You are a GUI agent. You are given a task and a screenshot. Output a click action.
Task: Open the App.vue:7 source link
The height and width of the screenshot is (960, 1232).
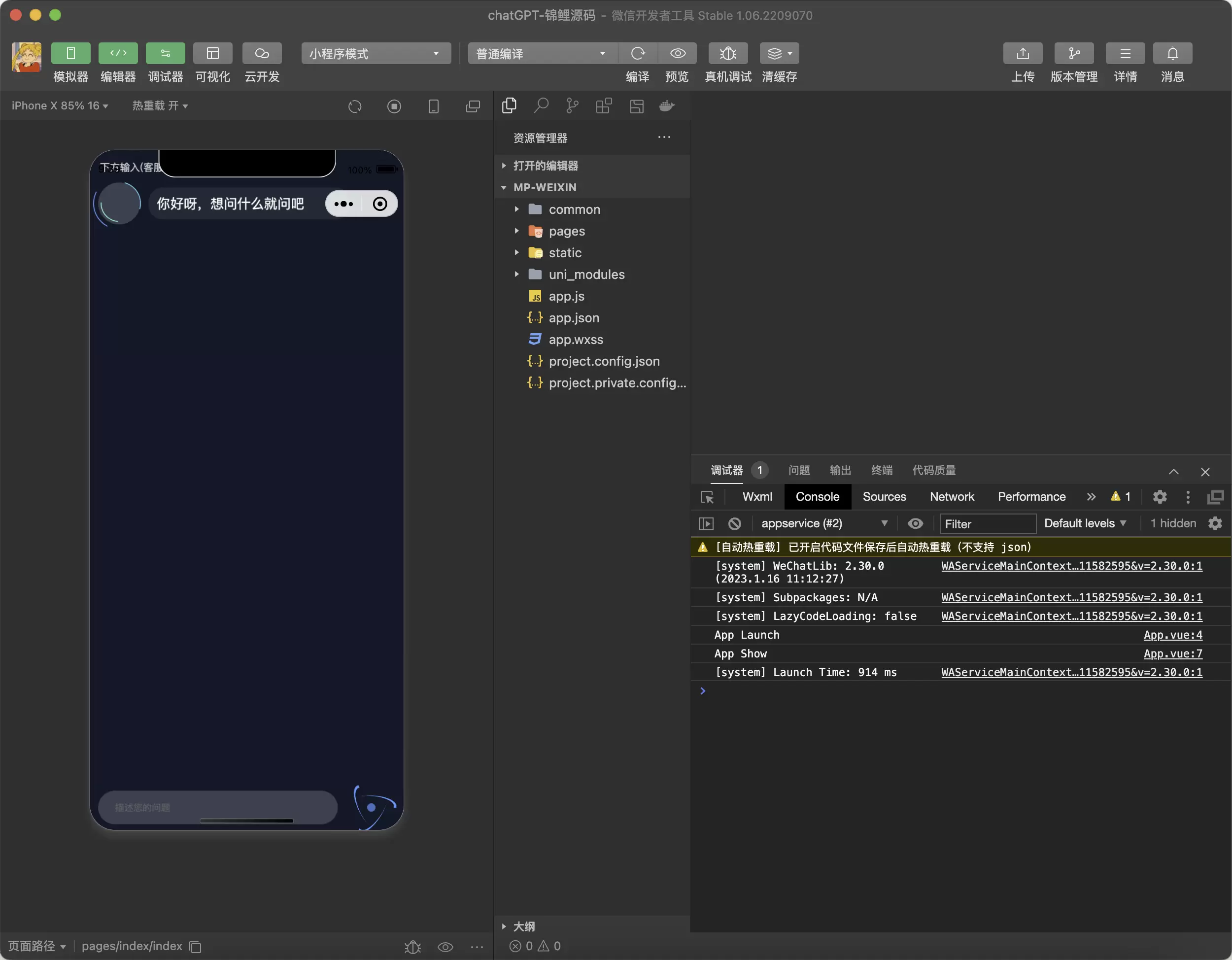pyautogui.click(x=1173, y=653)
